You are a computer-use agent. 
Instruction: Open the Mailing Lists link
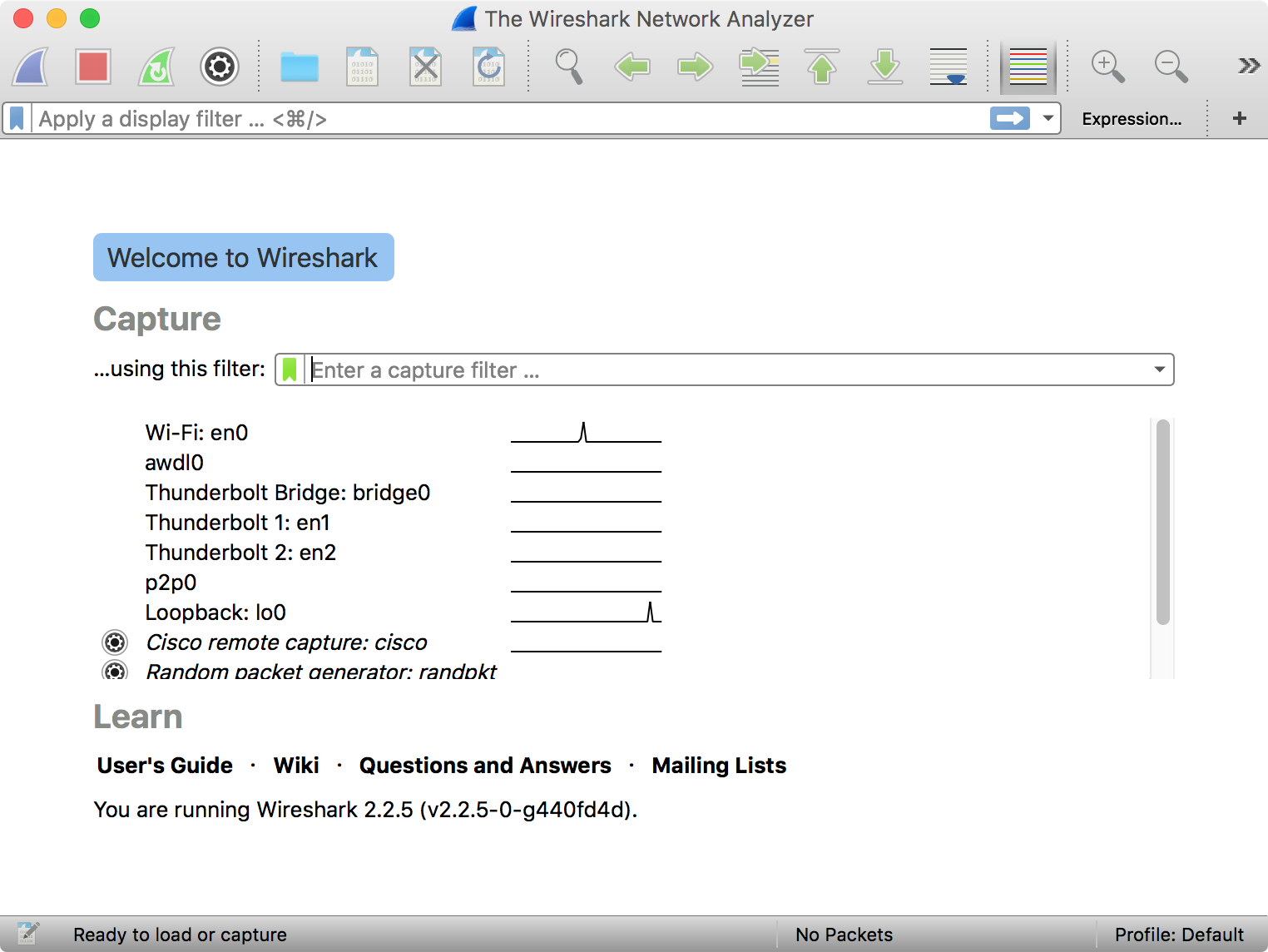click(719, 766)
